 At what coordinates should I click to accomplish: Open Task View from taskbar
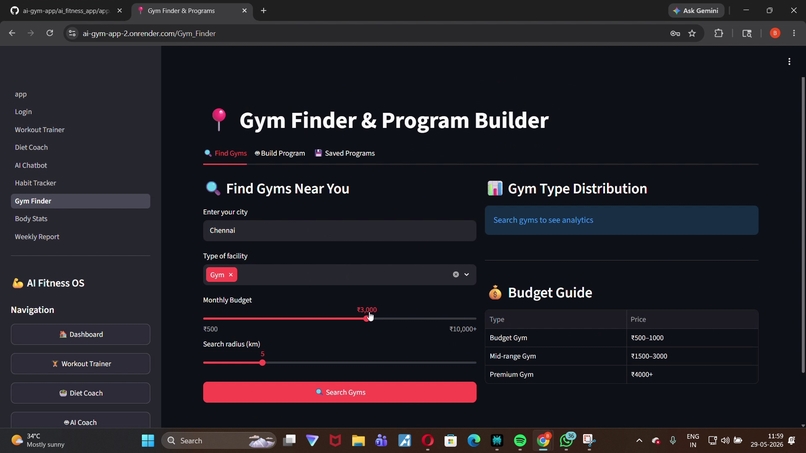tap(289, 441)
